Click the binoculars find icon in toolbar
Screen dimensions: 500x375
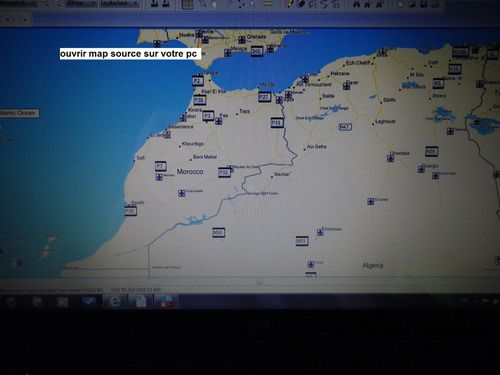(357, 4)
